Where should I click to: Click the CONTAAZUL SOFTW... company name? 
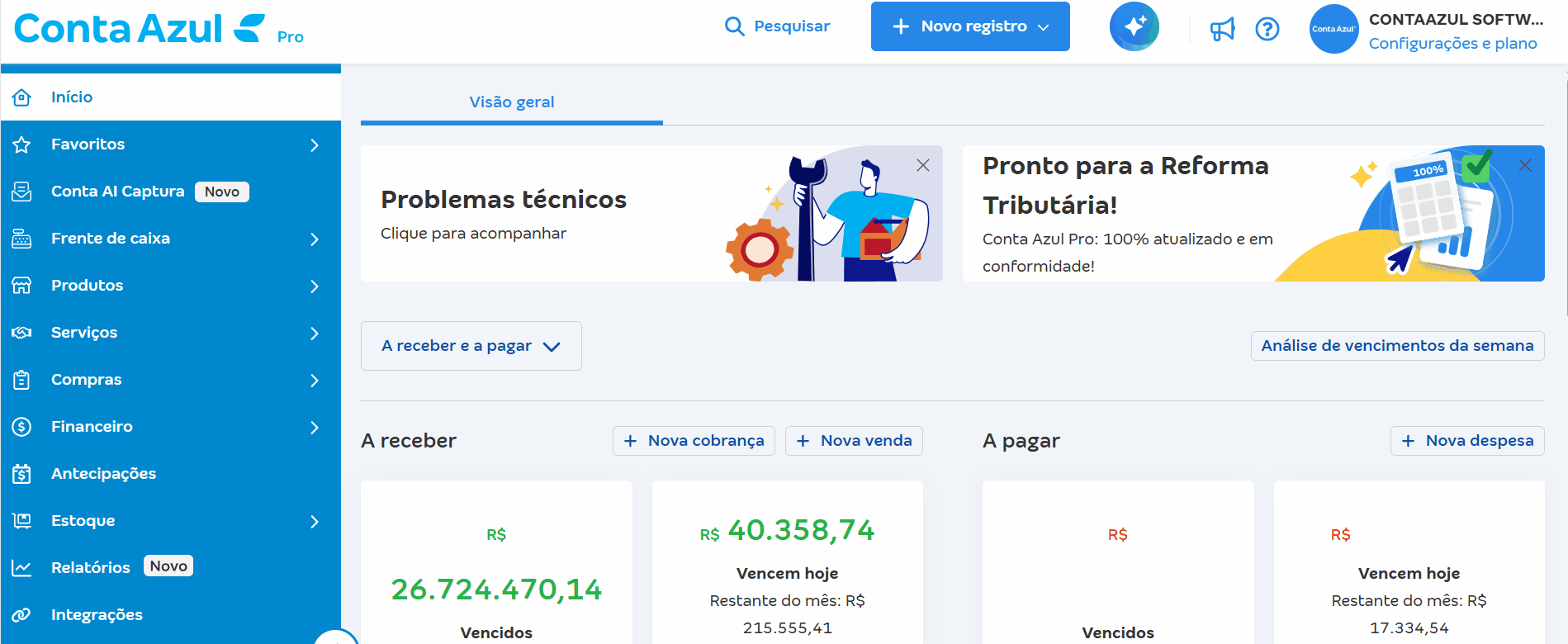pos(1456,20)
